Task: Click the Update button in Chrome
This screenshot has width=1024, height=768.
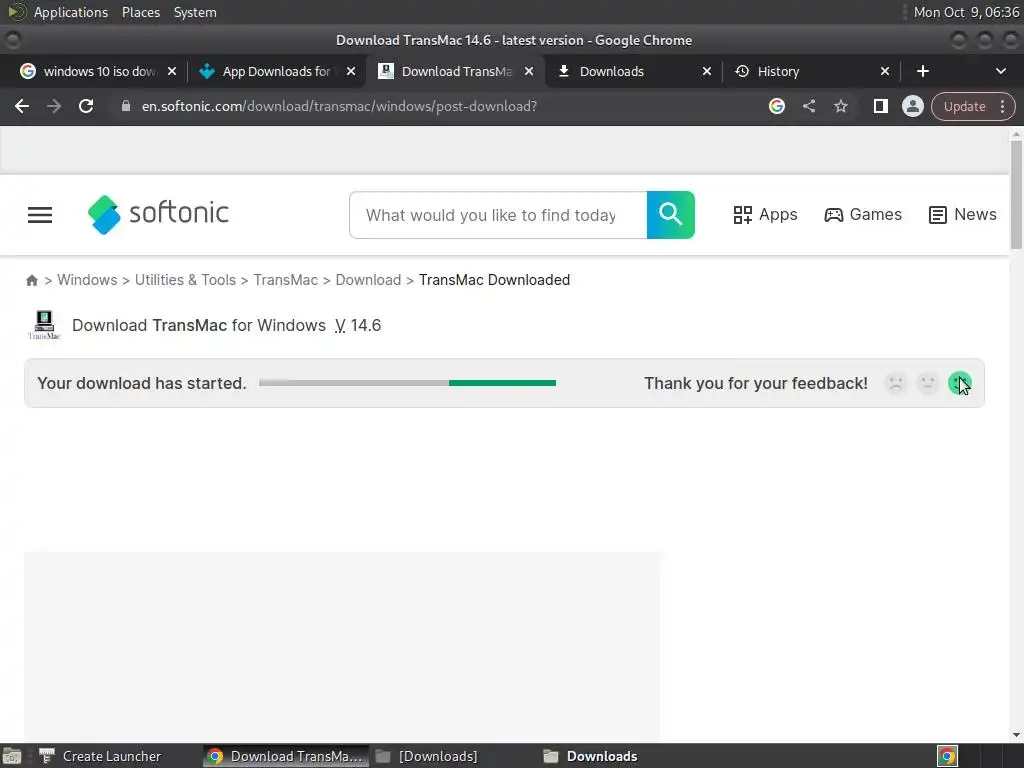Action: pyautogui.click(x=964, y=106)
